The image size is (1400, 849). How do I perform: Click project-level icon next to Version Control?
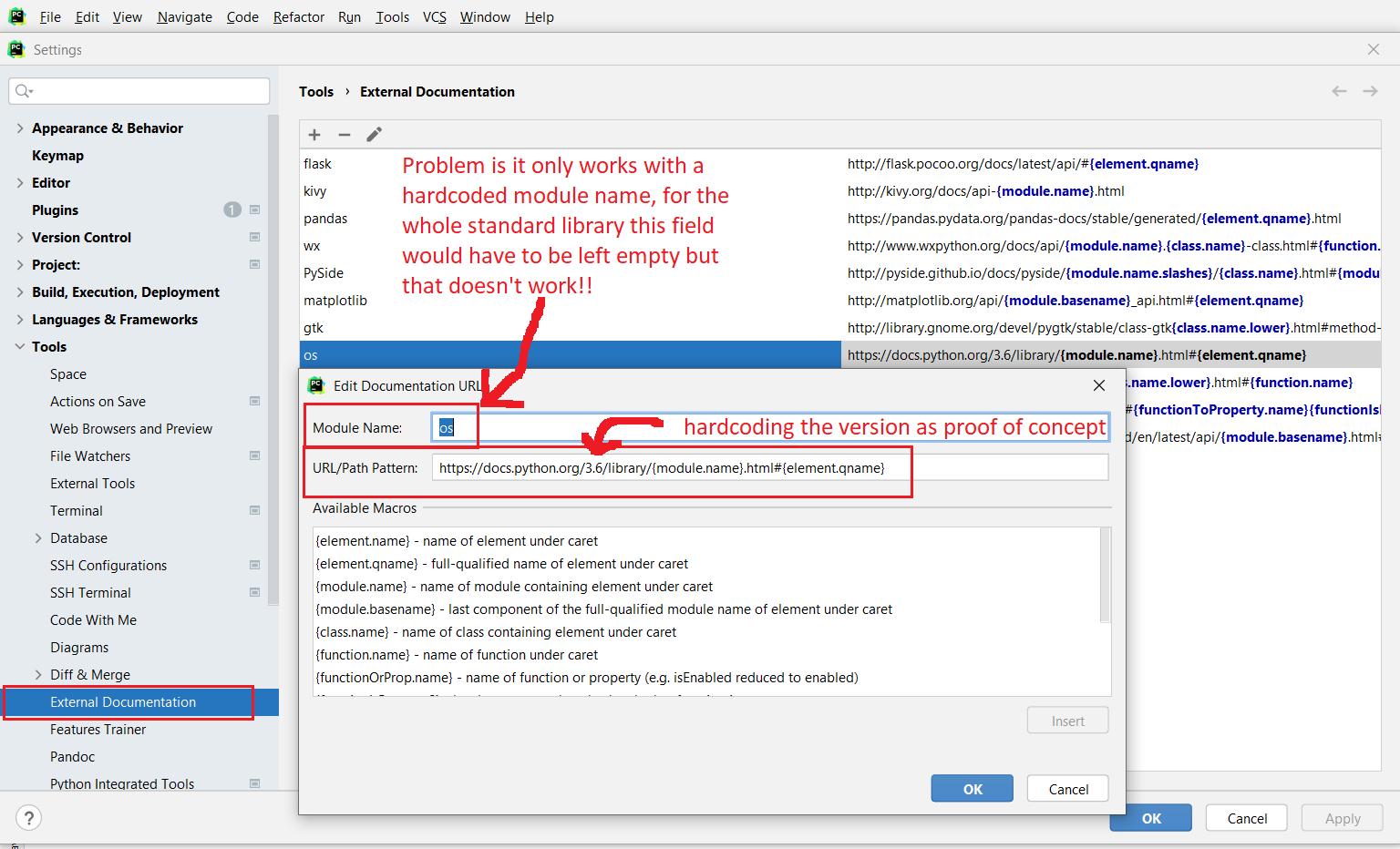pos(255,237)
